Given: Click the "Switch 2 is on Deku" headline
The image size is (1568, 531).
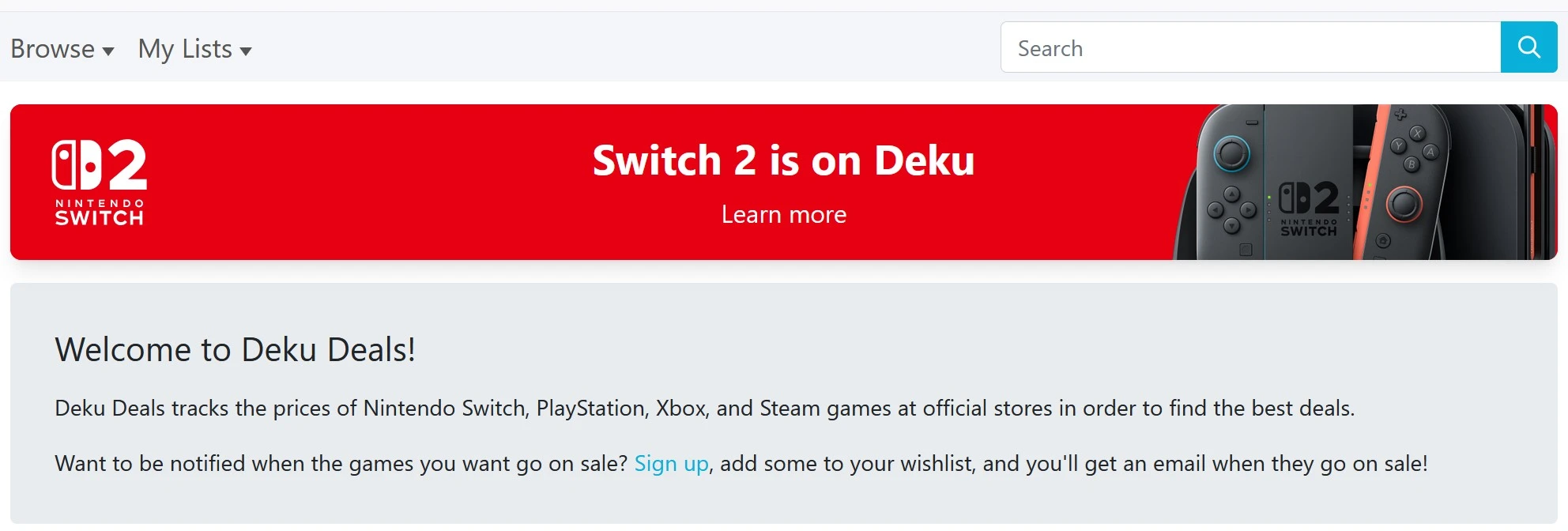Looking at the screenshot, I should tap(783, 160).
